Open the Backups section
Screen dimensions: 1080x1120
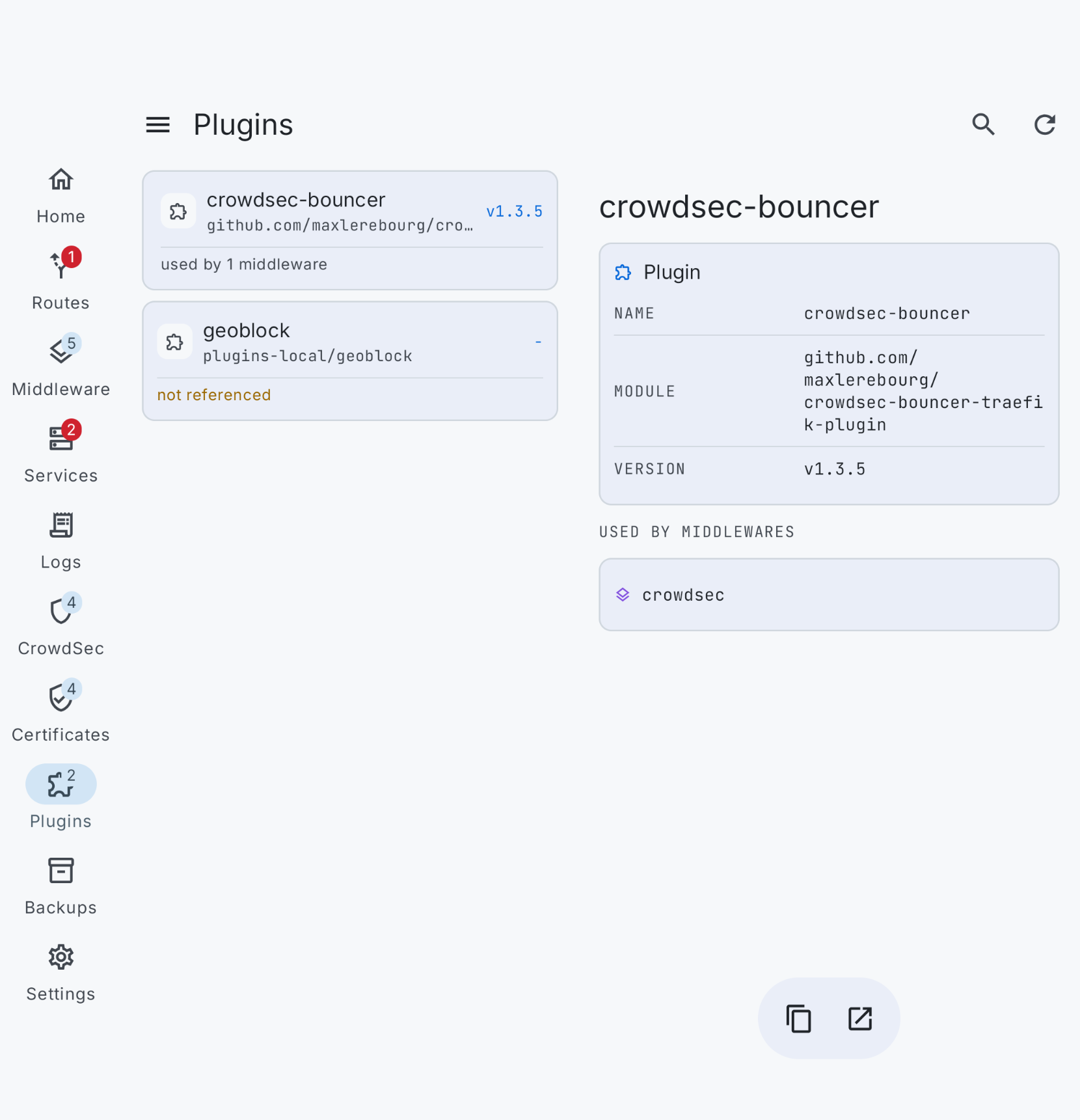(x=61, y=886)
